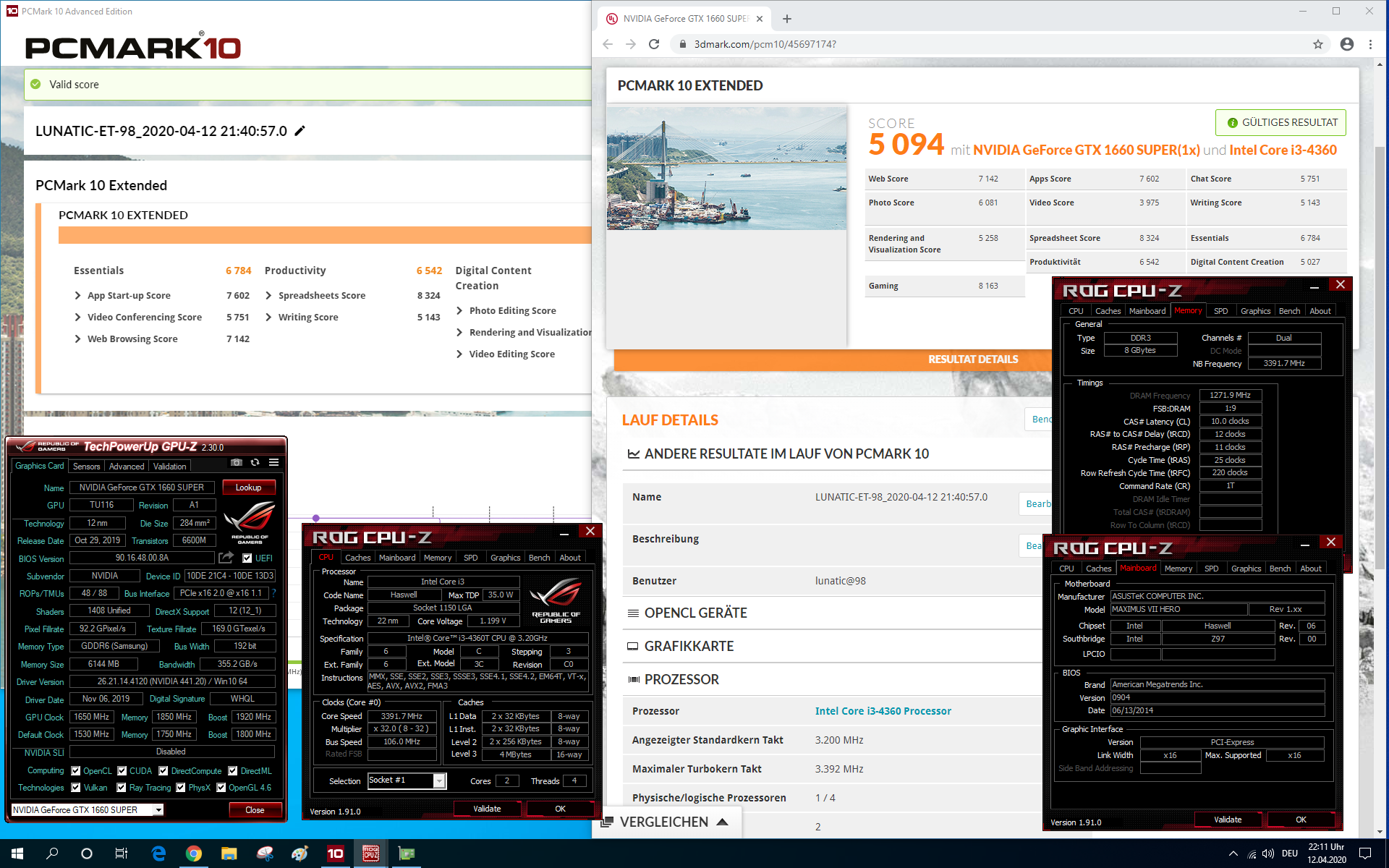The width and height of the screenshot is (1389, 868).
Task: Open the Chrome profile icon
Action: click(1346, 44)
